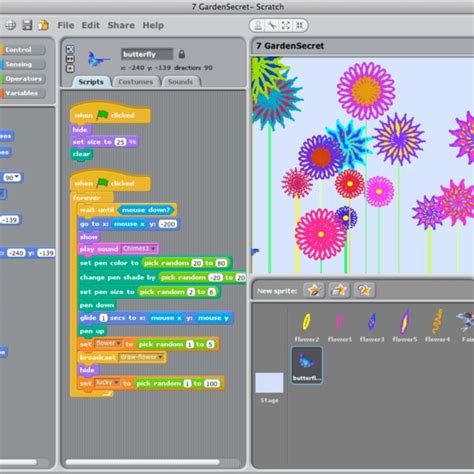Open the File menu

66,25
